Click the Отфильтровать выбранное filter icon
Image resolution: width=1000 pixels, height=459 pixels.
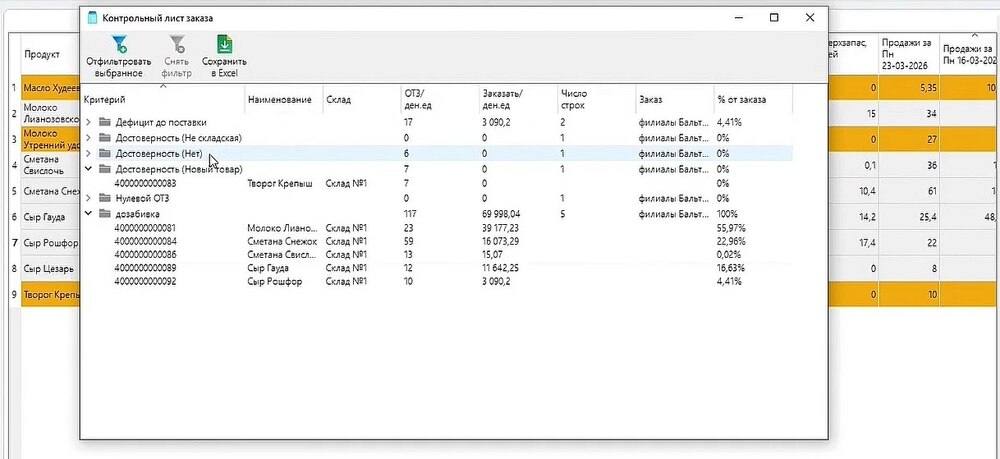(x=119, y=44)
